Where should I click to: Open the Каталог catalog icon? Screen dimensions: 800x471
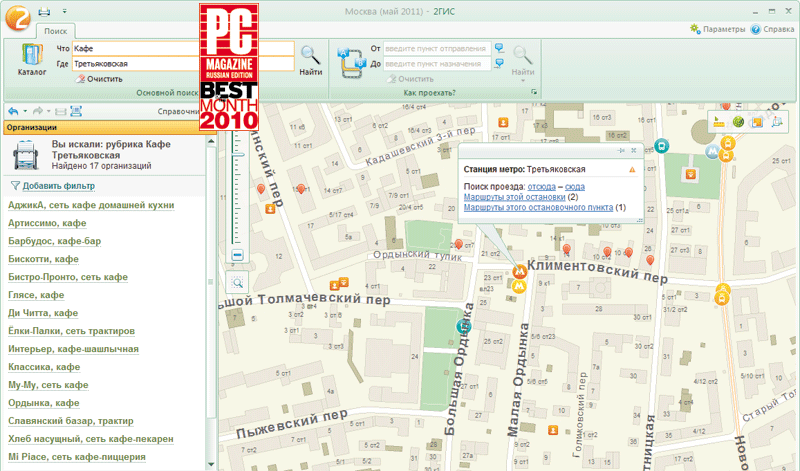31,60
